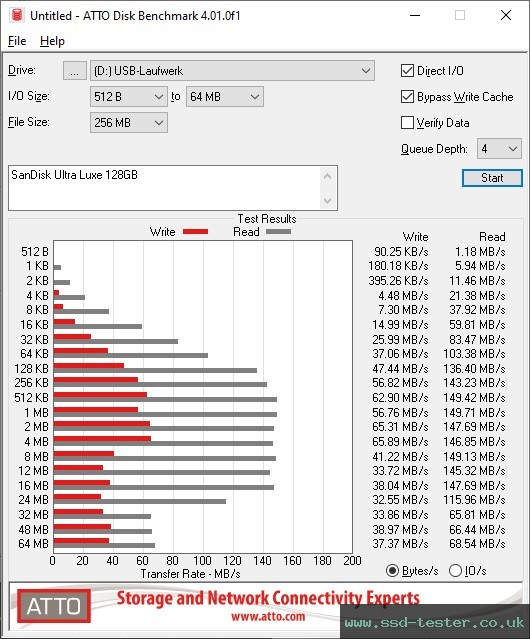Click the Transfer Rate - MB/s axis label

(190, 574)
